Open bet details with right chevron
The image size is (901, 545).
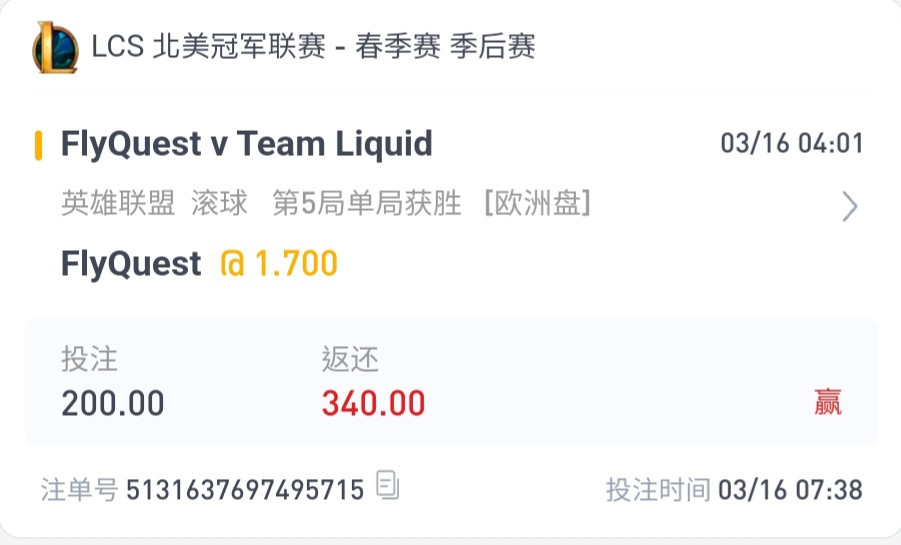(850, 206)
